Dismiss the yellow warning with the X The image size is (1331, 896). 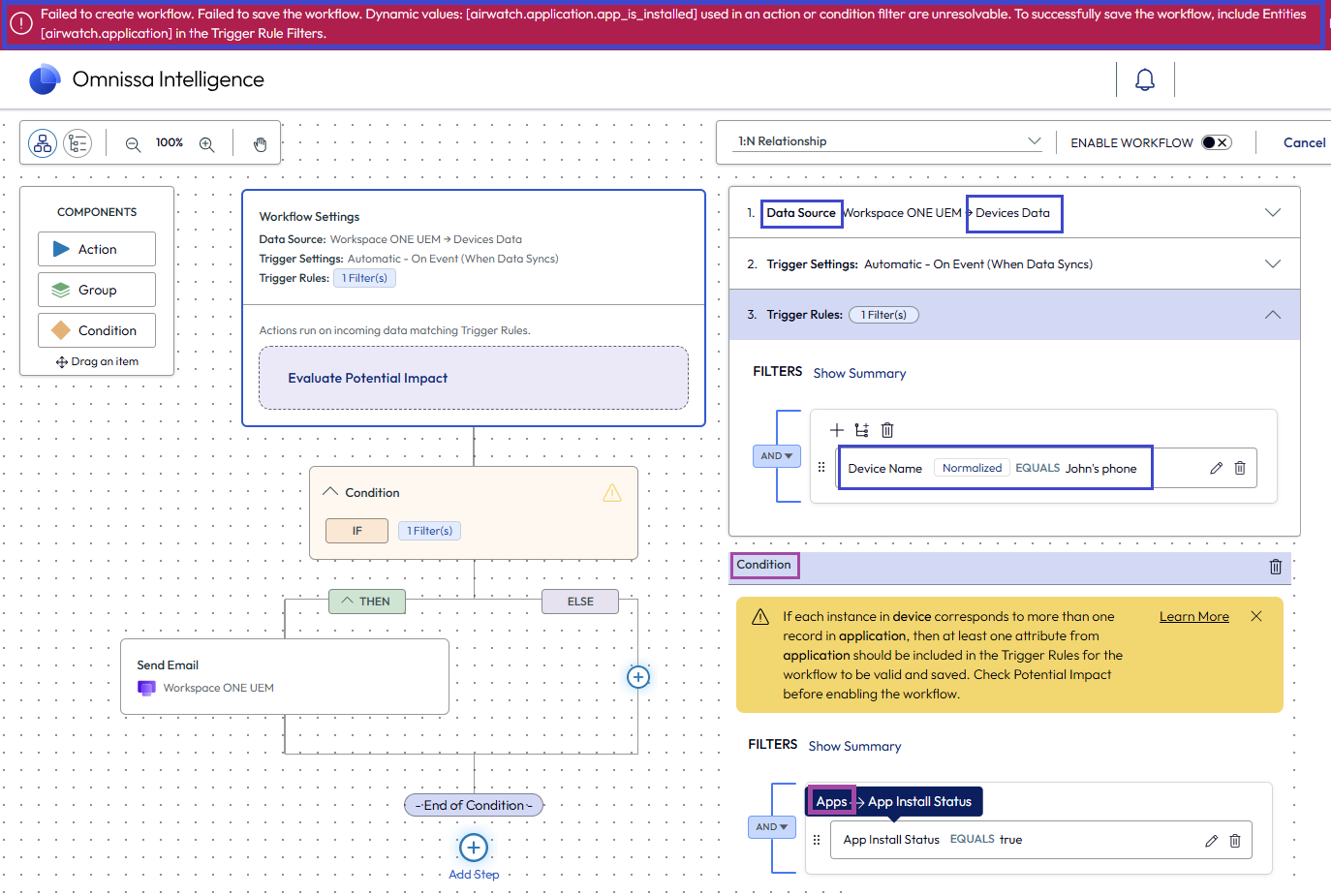coord(1256,616)
